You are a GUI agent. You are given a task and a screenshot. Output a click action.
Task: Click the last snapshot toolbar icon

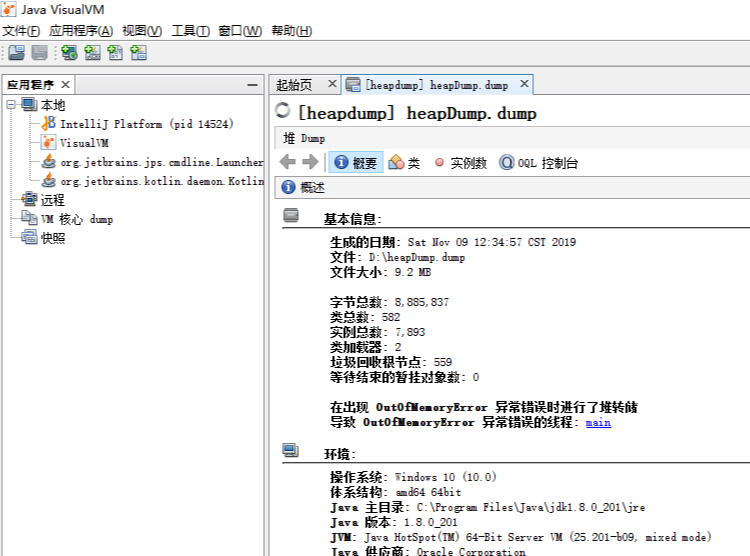click(139, 53)
